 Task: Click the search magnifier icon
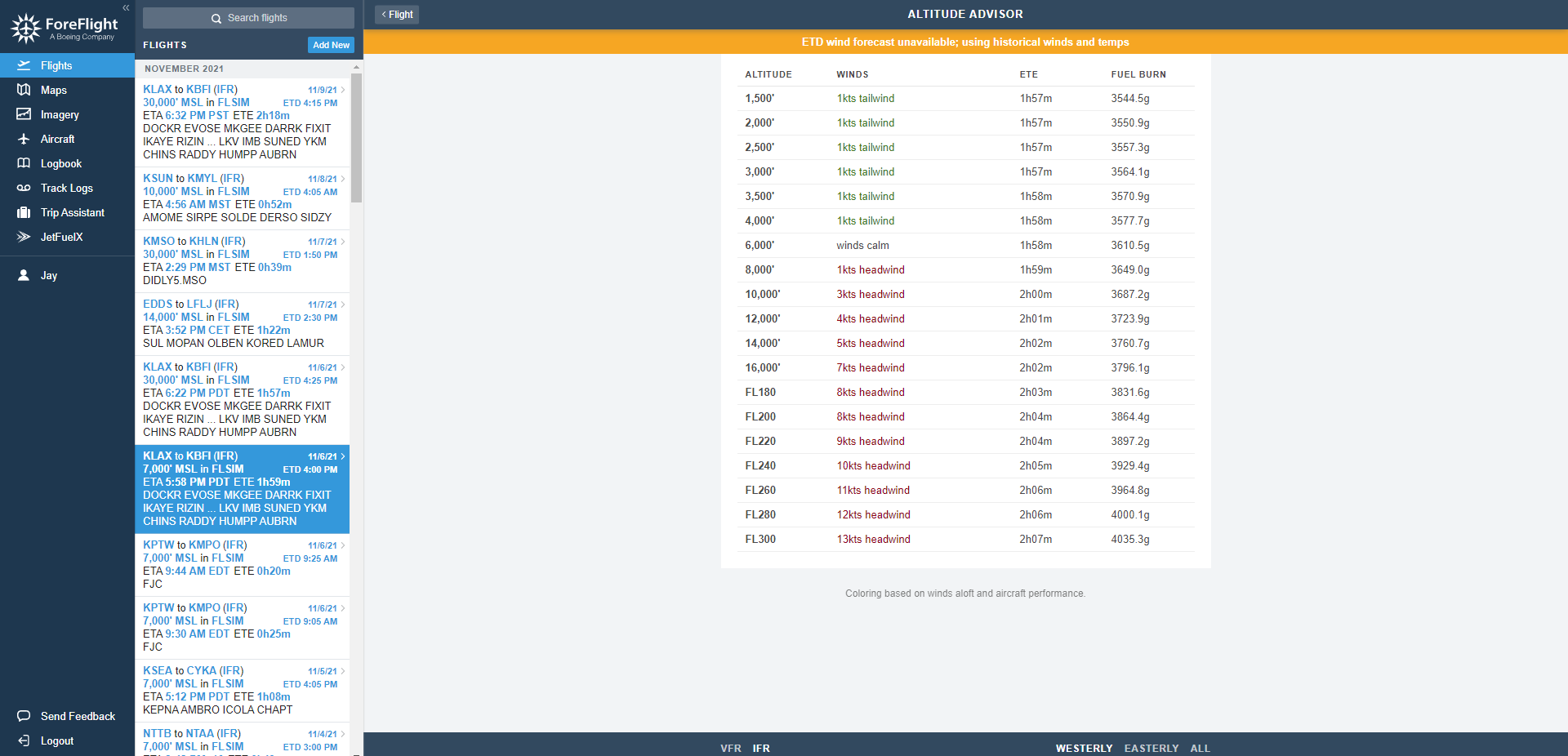pos(216,18)
